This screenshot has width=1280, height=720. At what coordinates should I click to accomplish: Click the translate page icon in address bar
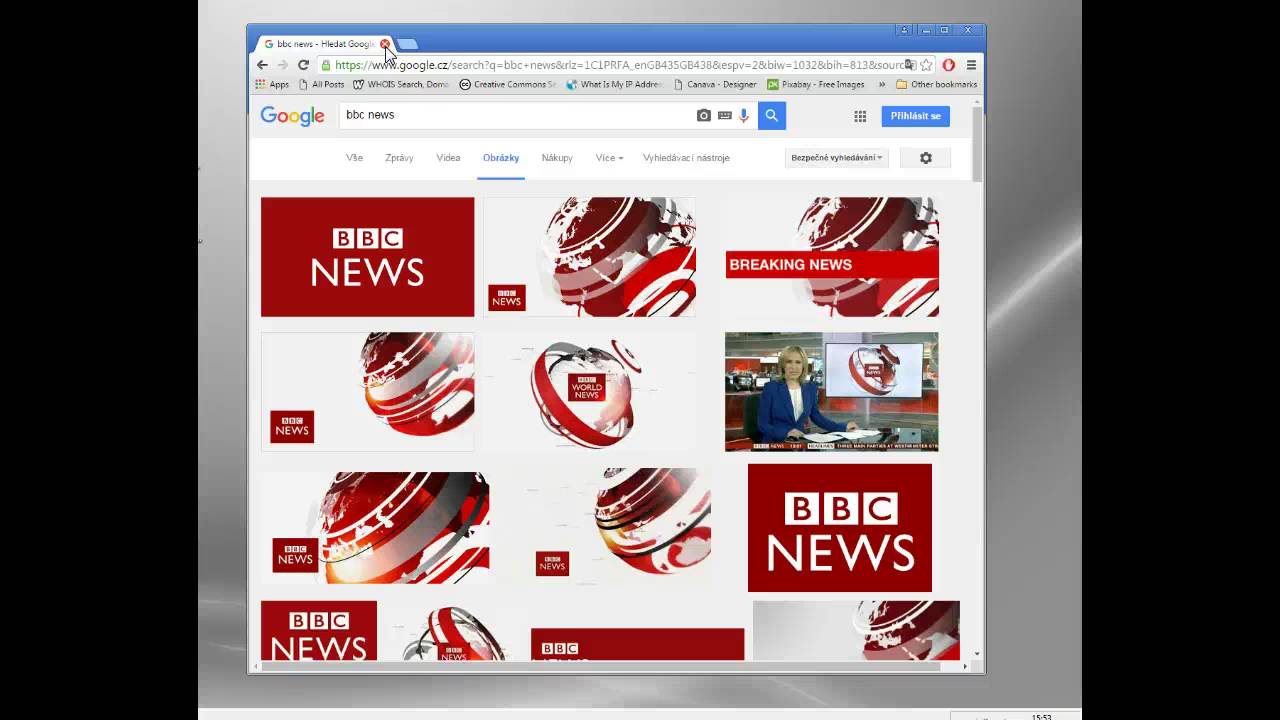point(909,65)
